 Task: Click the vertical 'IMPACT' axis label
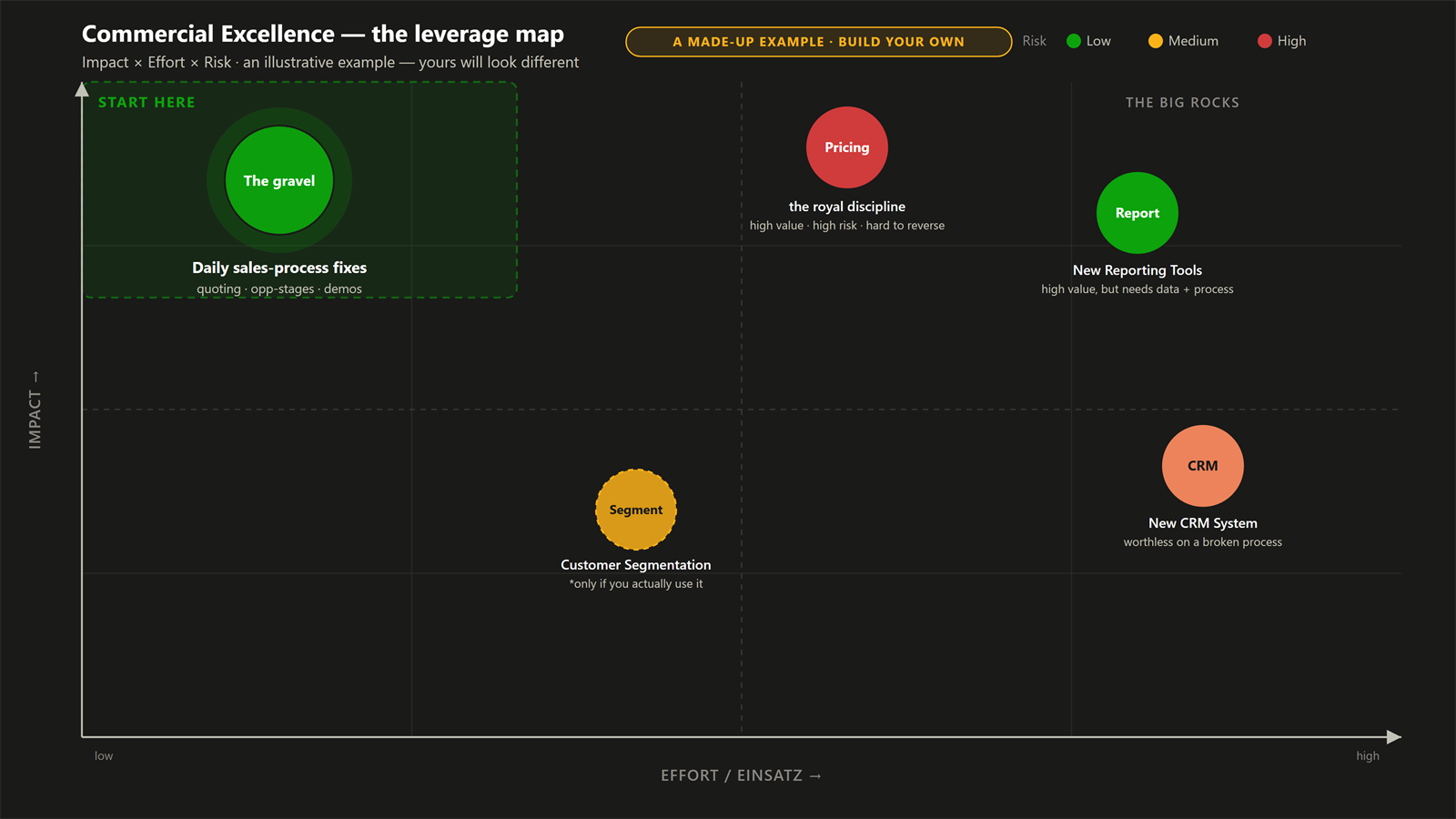click(35, 410)
